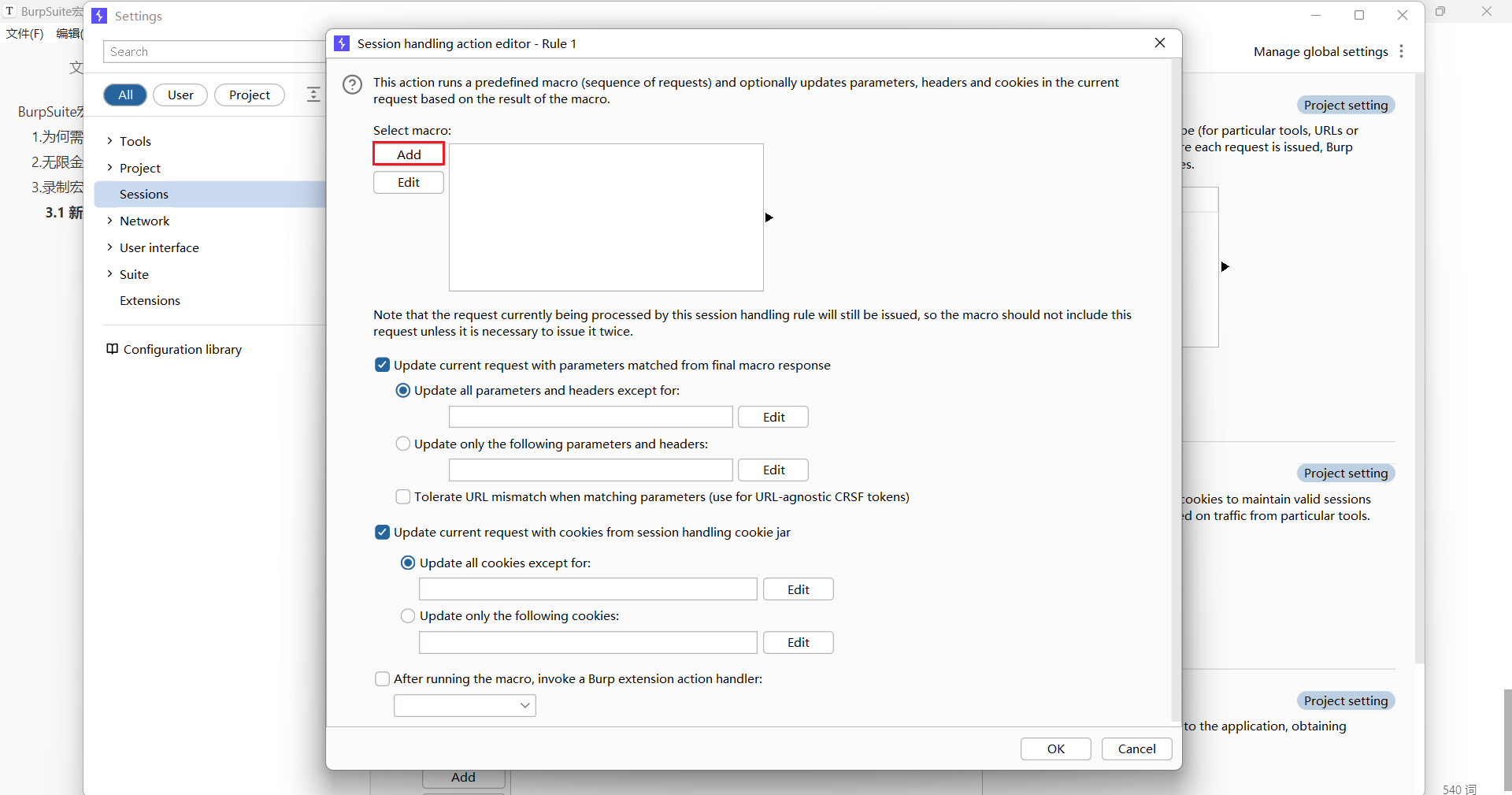Click the background editor restore window icon
This screenshot has width=1512, height=795.
point(1440,11)
